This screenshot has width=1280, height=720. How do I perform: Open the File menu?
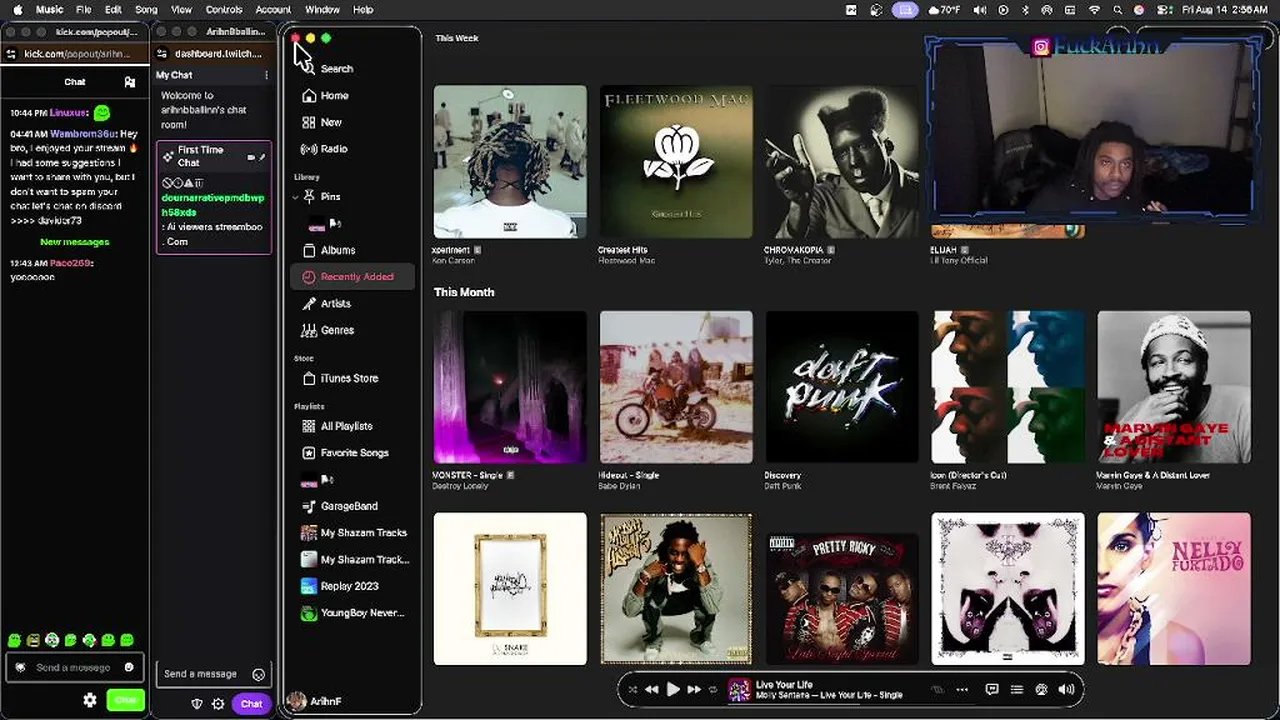84,10
